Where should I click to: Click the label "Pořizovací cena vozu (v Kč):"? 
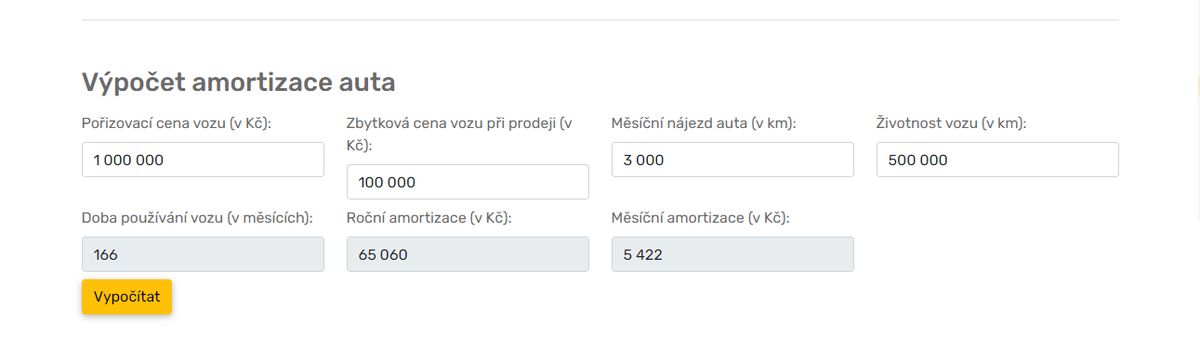[x=177, y=123]
